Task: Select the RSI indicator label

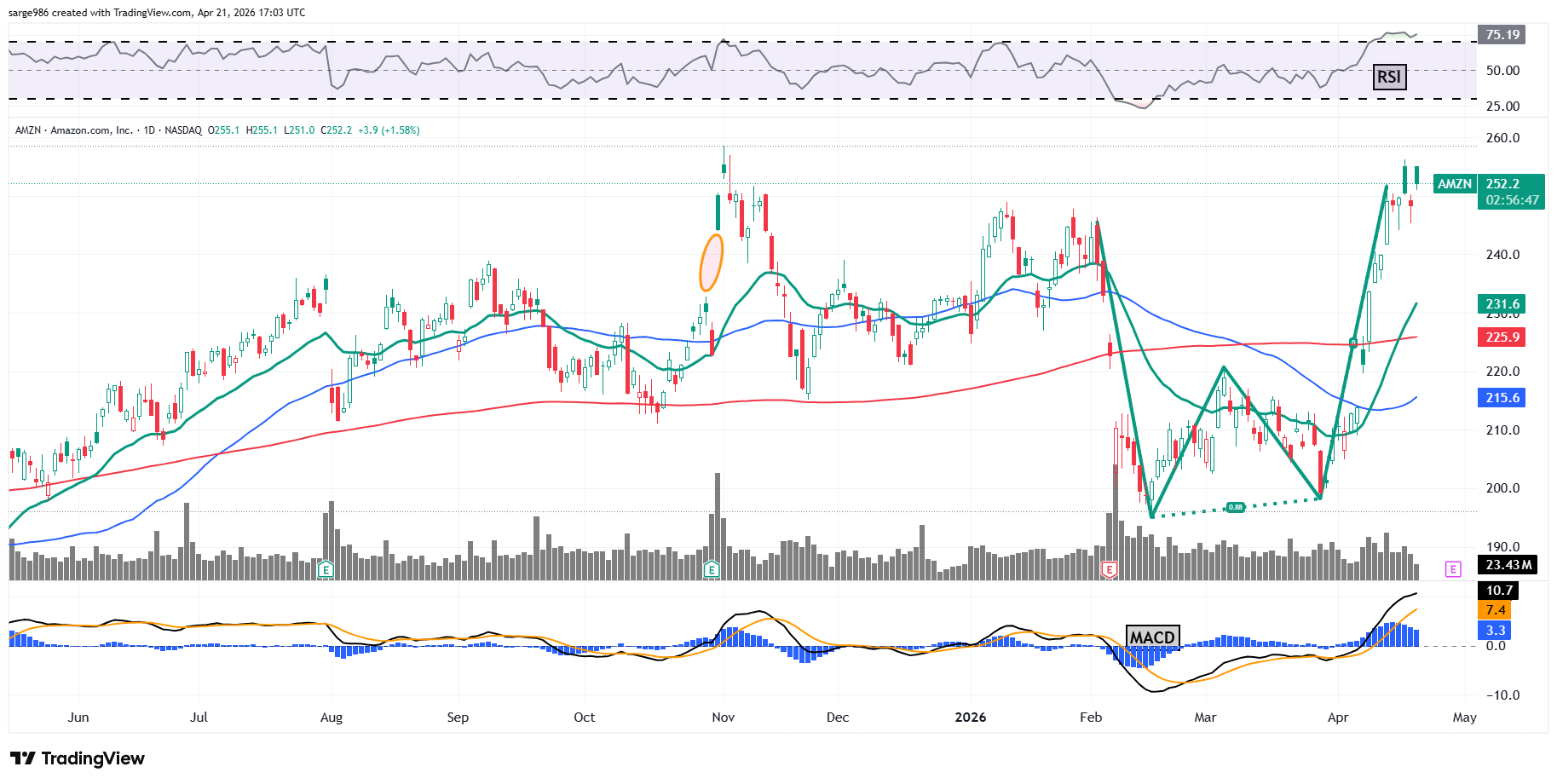Action: [1389, 77]
